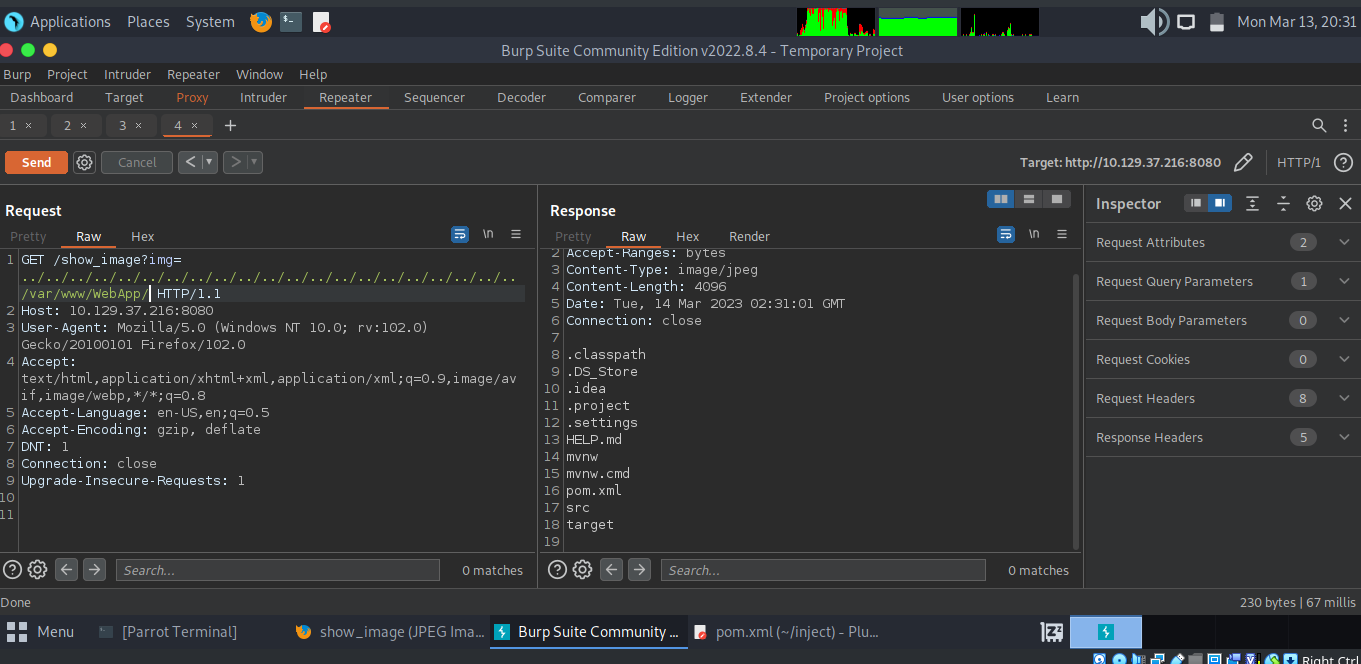Focus the Response search input field

[823, 570]
